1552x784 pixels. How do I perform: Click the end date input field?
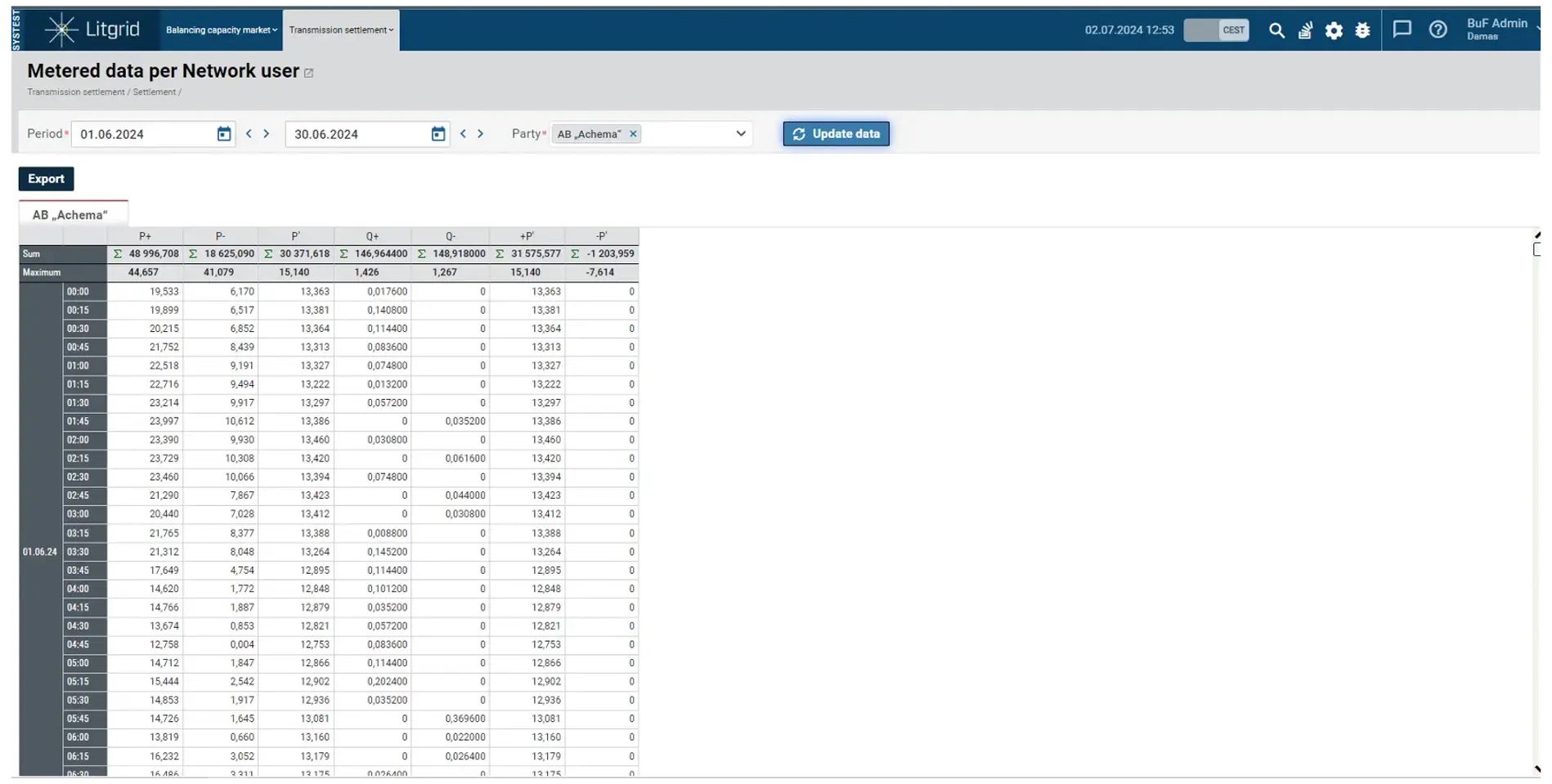(357, 134)
